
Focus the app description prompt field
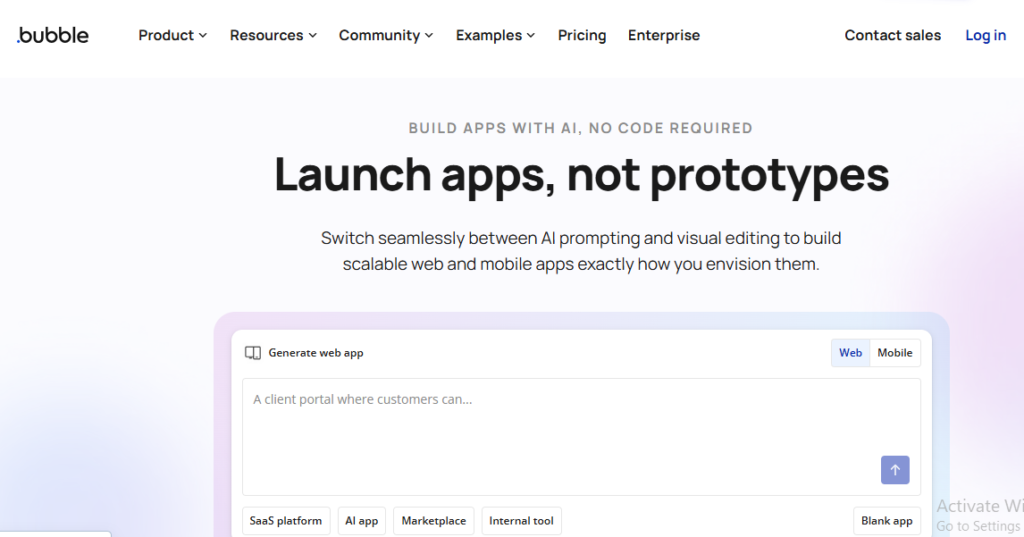point(581,436)
